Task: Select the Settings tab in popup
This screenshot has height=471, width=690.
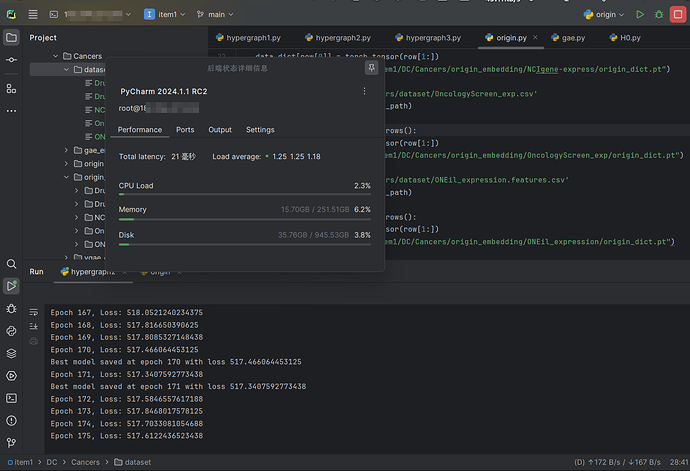Action: (260, 130)
